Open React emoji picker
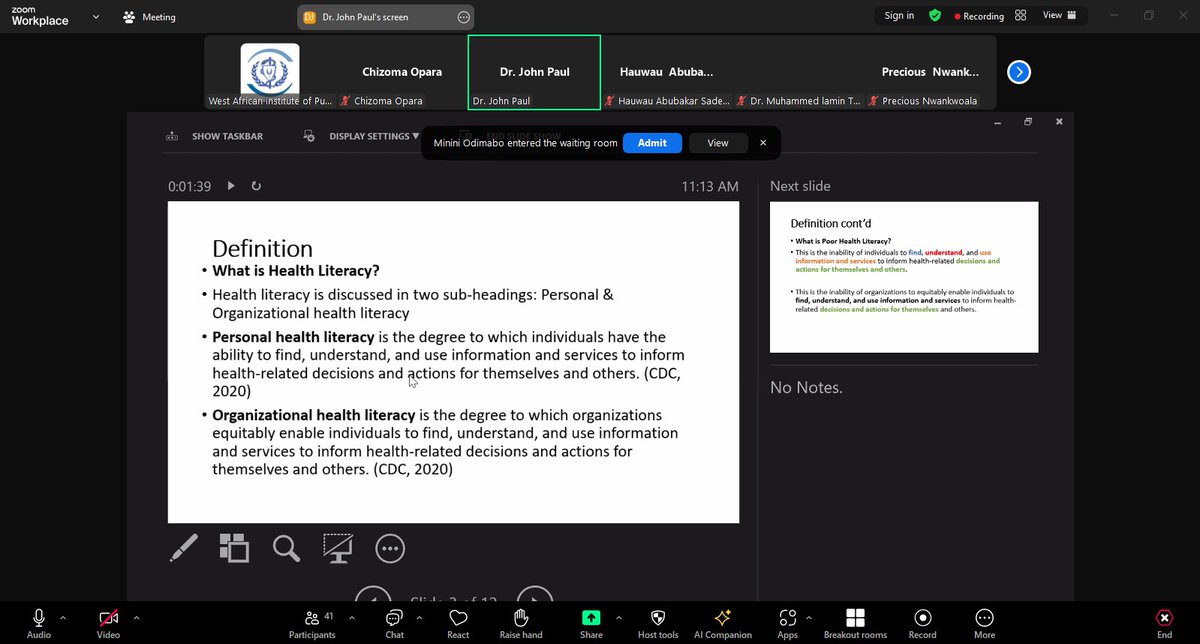1200x644 pixels. click(458, 623)
